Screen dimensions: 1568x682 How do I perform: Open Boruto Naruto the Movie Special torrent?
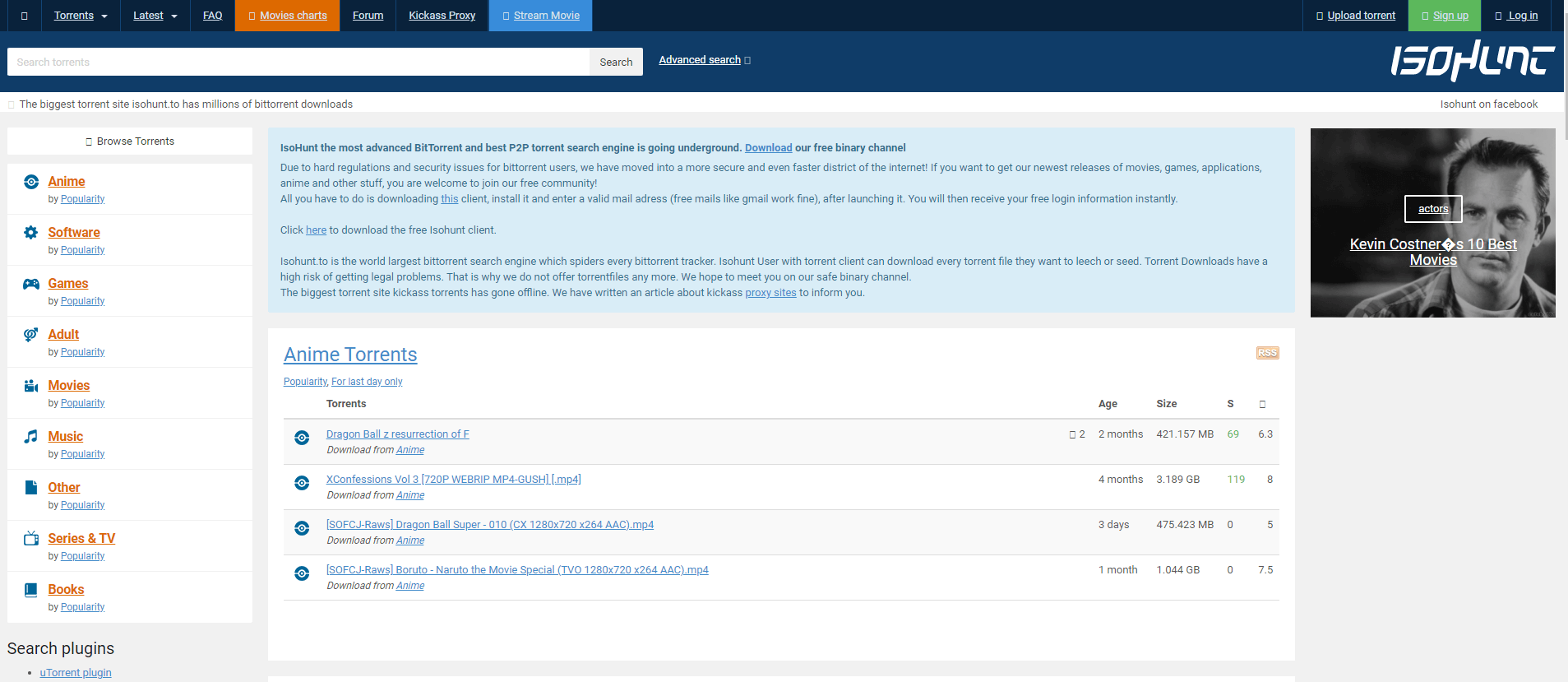(x=517, y=570)
